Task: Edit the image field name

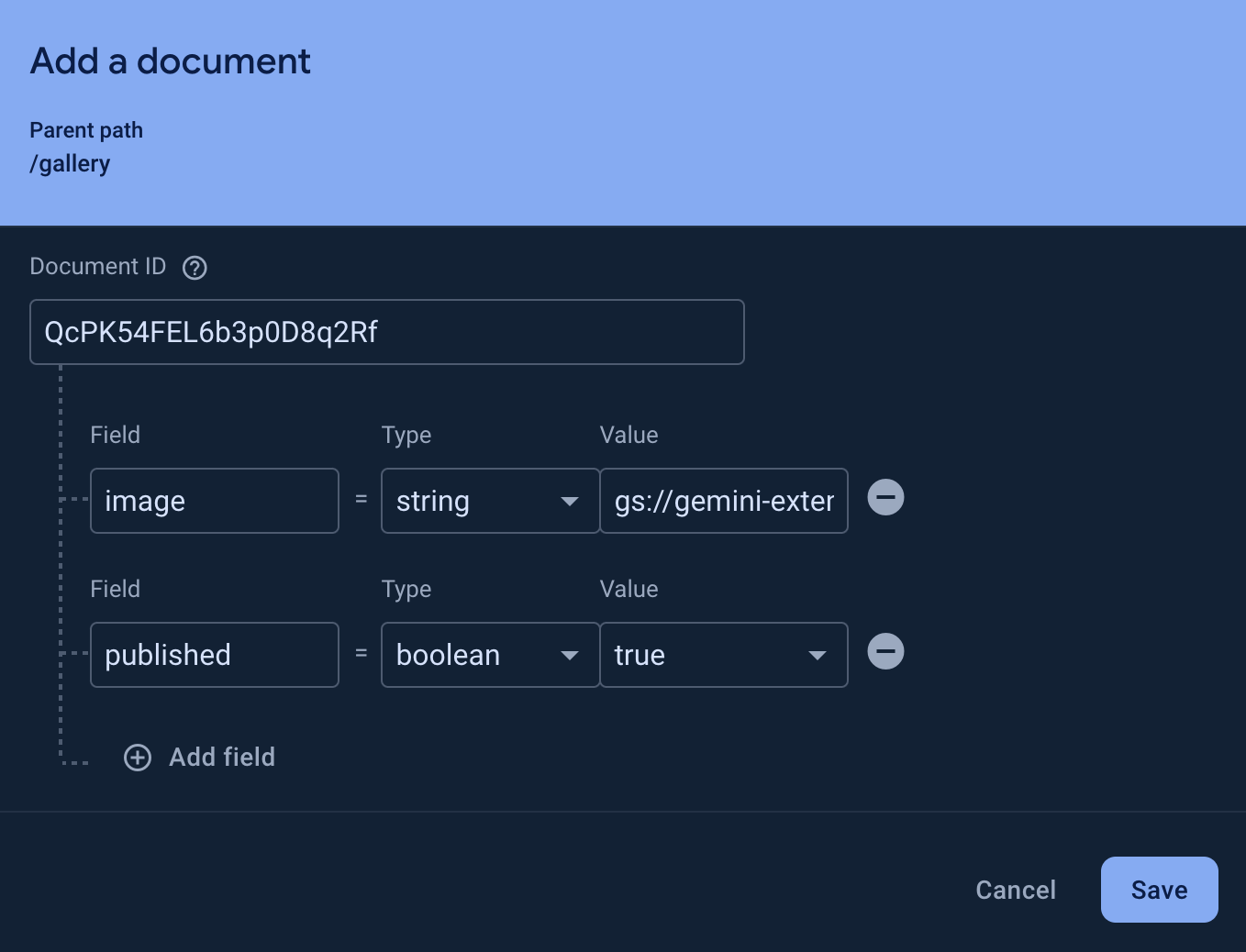Action: (214, 501)
